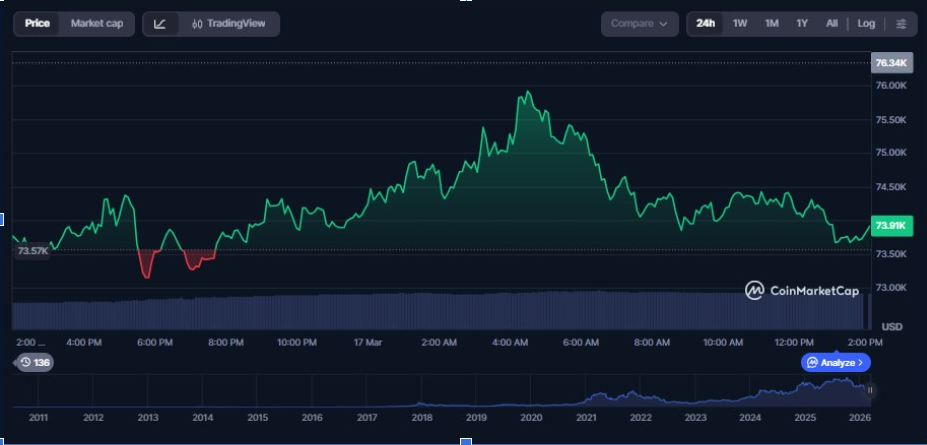
Task: Select the 1M time range
Action: (772, 24)
